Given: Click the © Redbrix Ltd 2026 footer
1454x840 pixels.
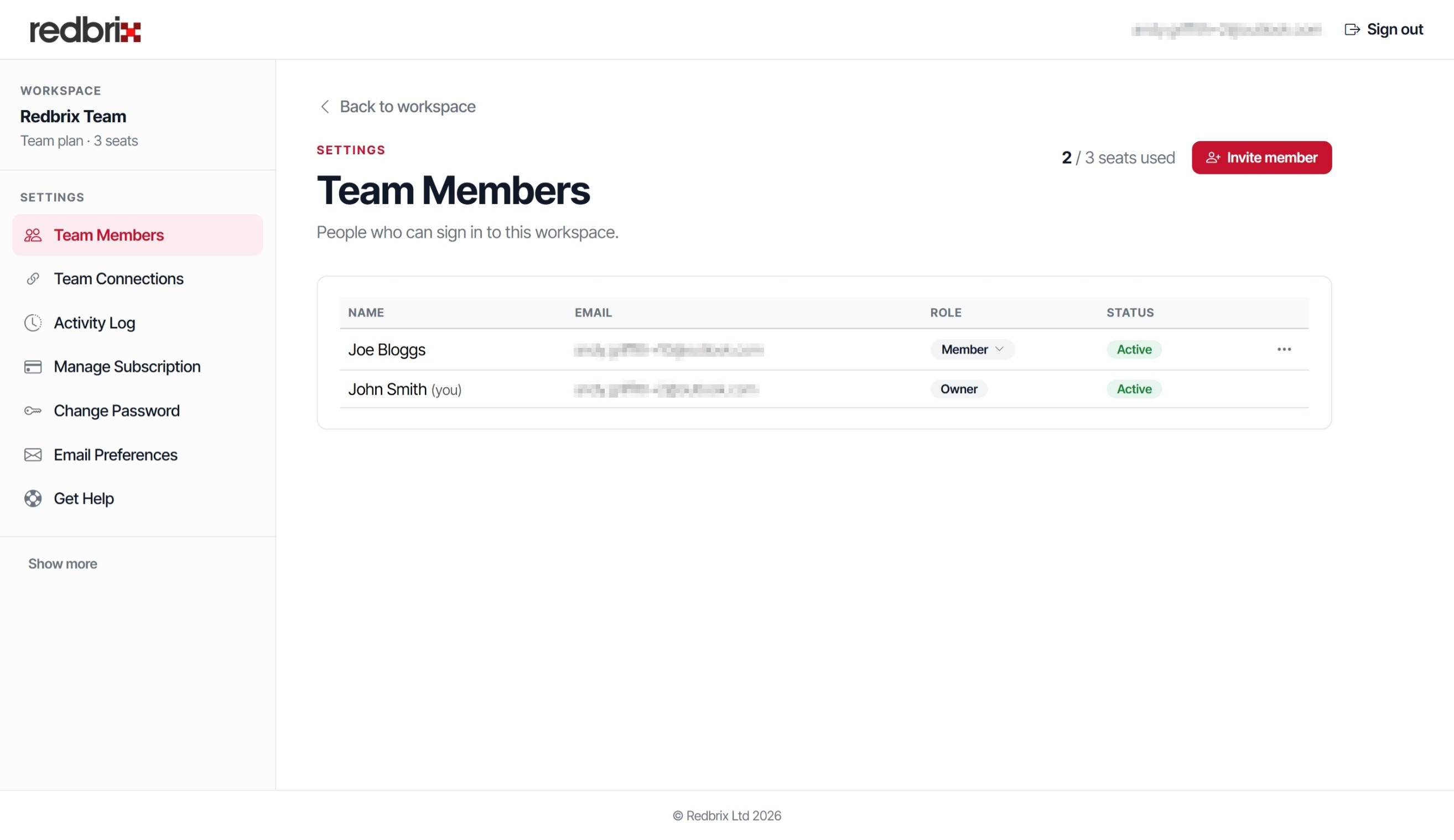Looking at the screenshot, I should click(726, 815).
